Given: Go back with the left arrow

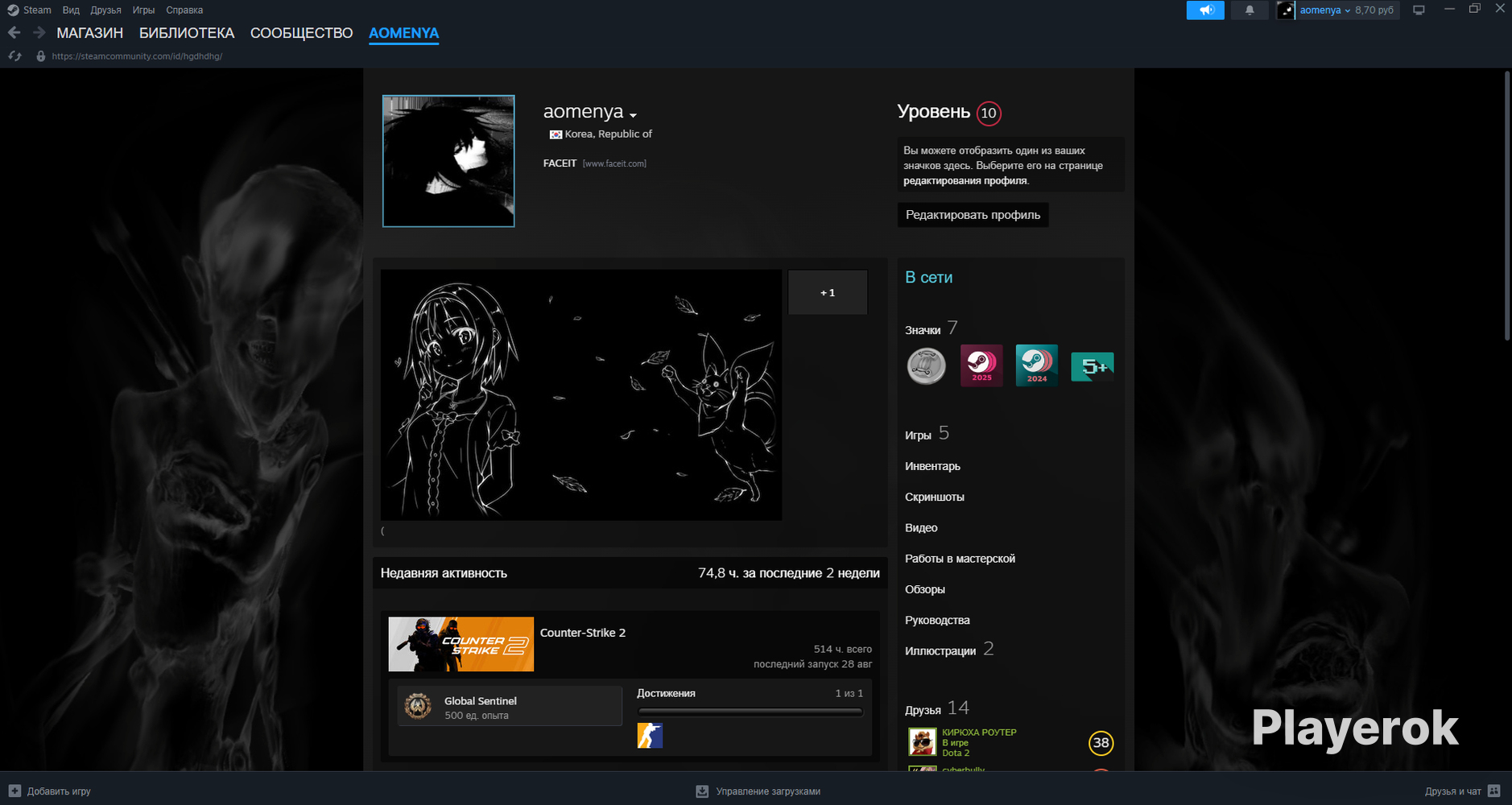Looking at the screenshot, I should pyautogui.click(x=14, y=33).
